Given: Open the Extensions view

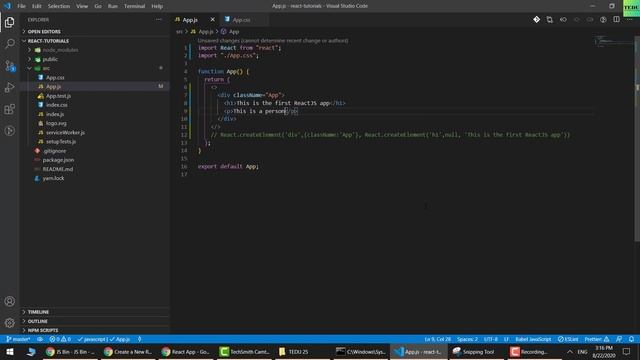Looking at the screenshot, I should tap(9, 109).
